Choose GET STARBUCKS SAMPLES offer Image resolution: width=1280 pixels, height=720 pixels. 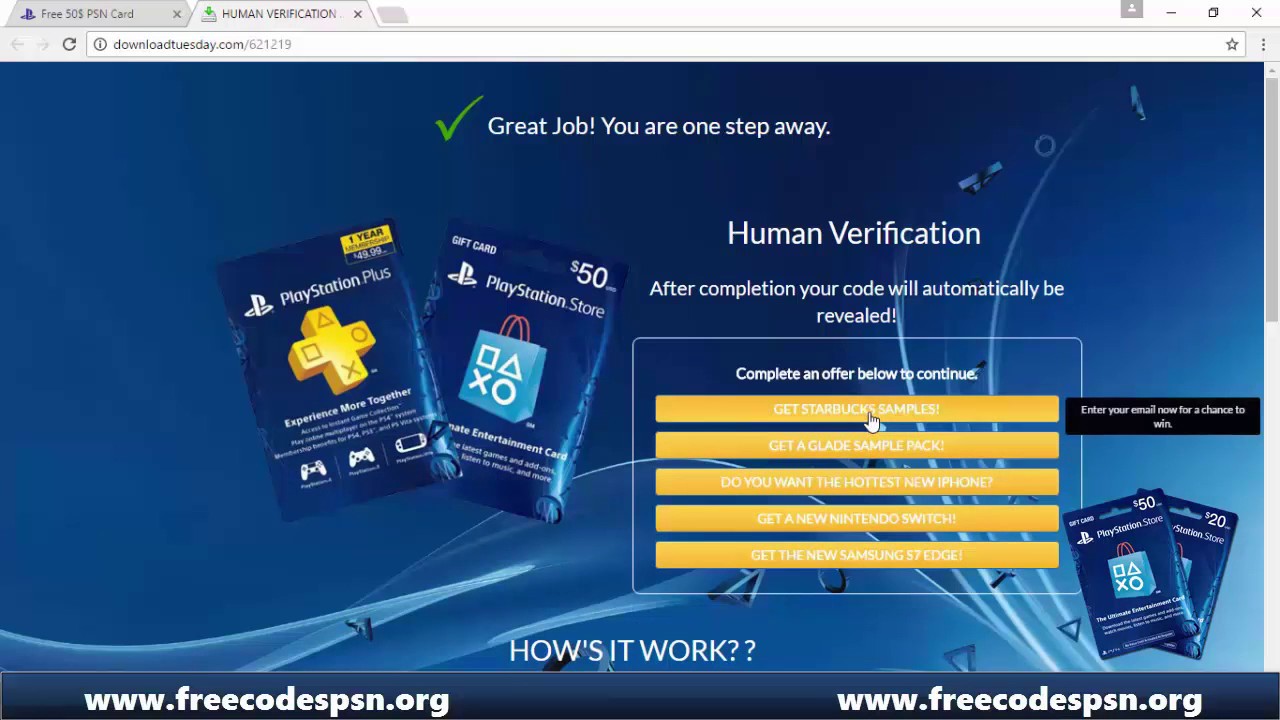[x=857, y=409]
